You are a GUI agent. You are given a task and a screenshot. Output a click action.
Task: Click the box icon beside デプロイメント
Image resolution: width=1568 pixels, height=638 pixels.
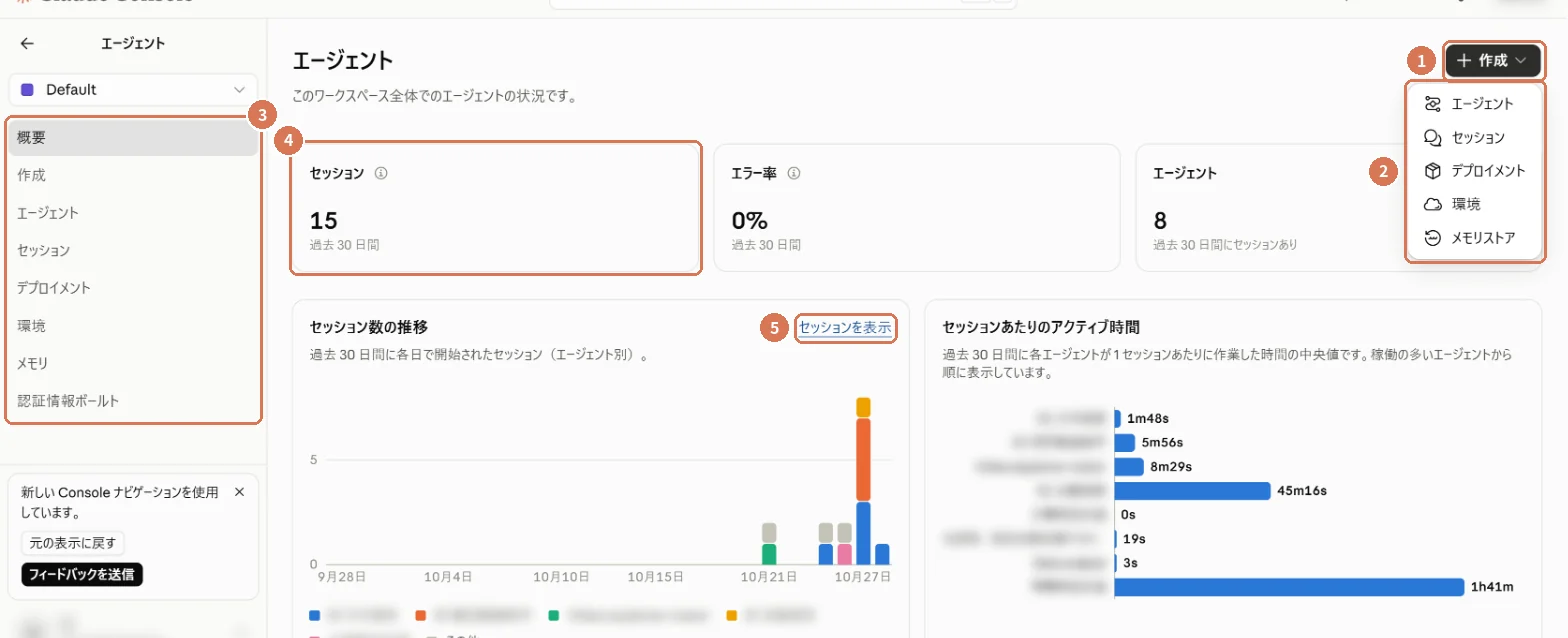click(1432, 170)
